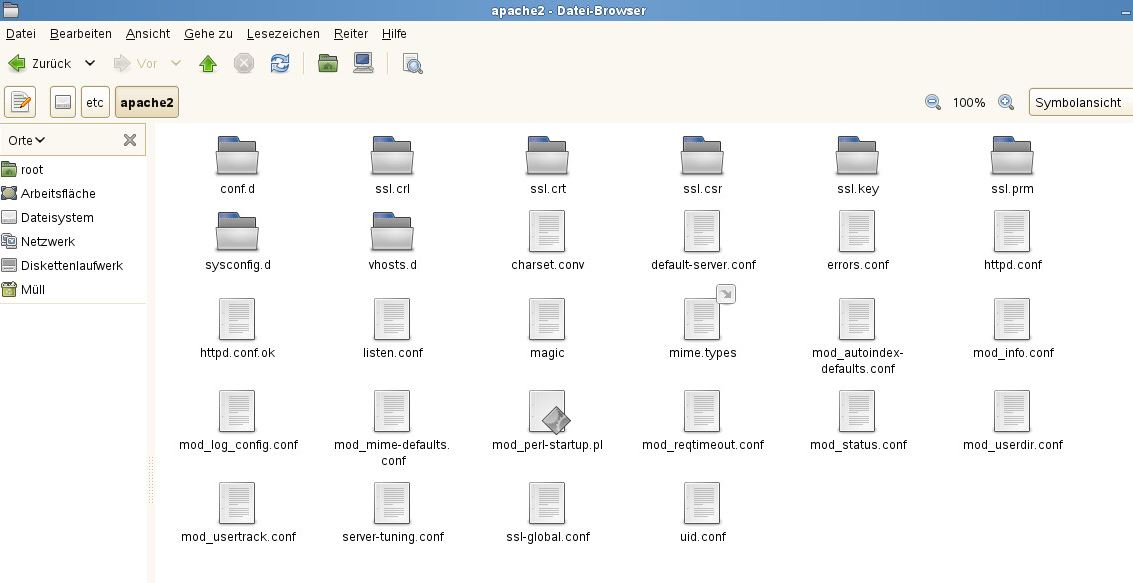Select the errors.conf file icon
1133x583 pixels.
click(x=857, y=231)
